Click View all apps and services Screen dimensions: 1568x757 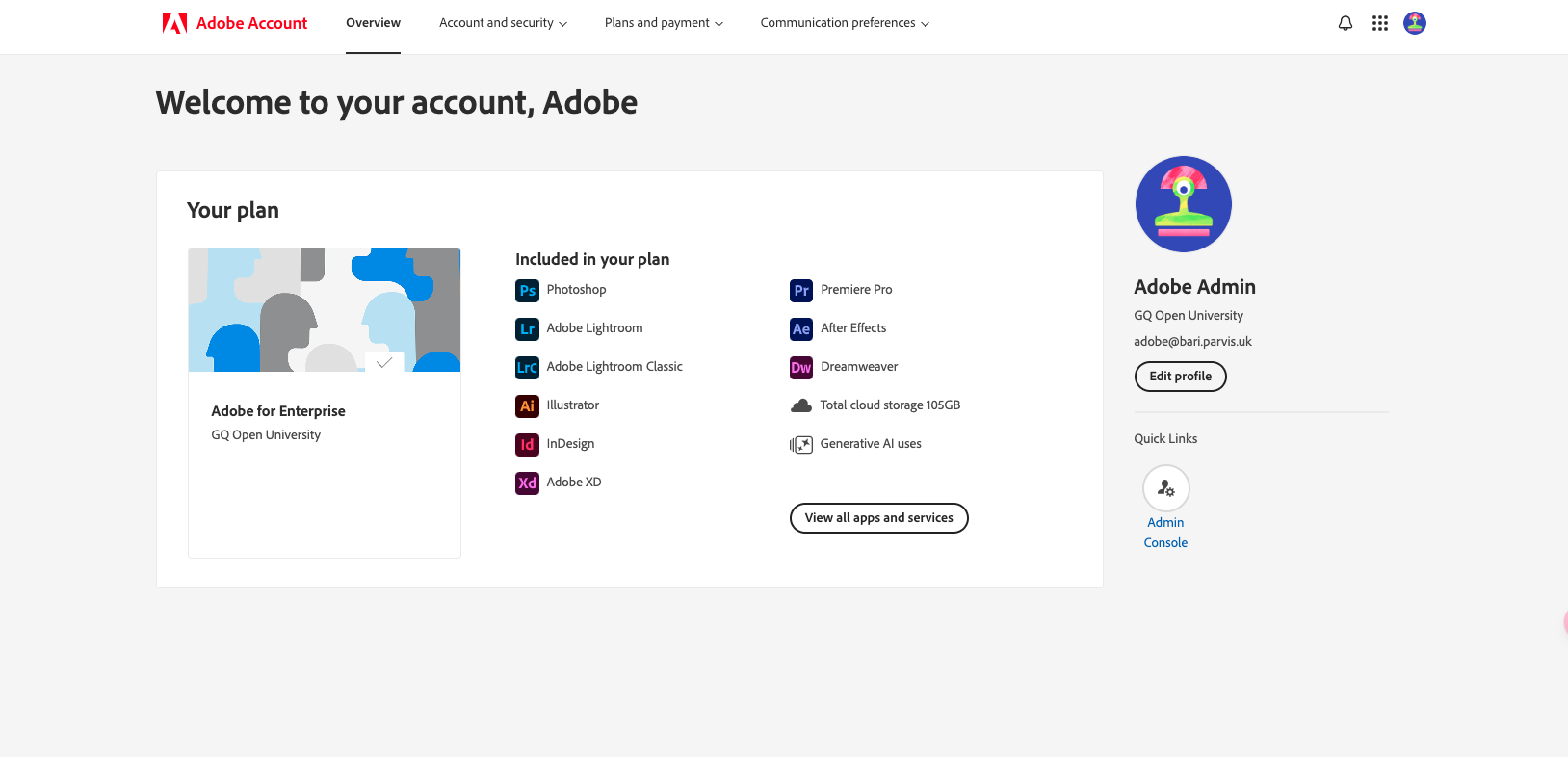pos(878,518)
